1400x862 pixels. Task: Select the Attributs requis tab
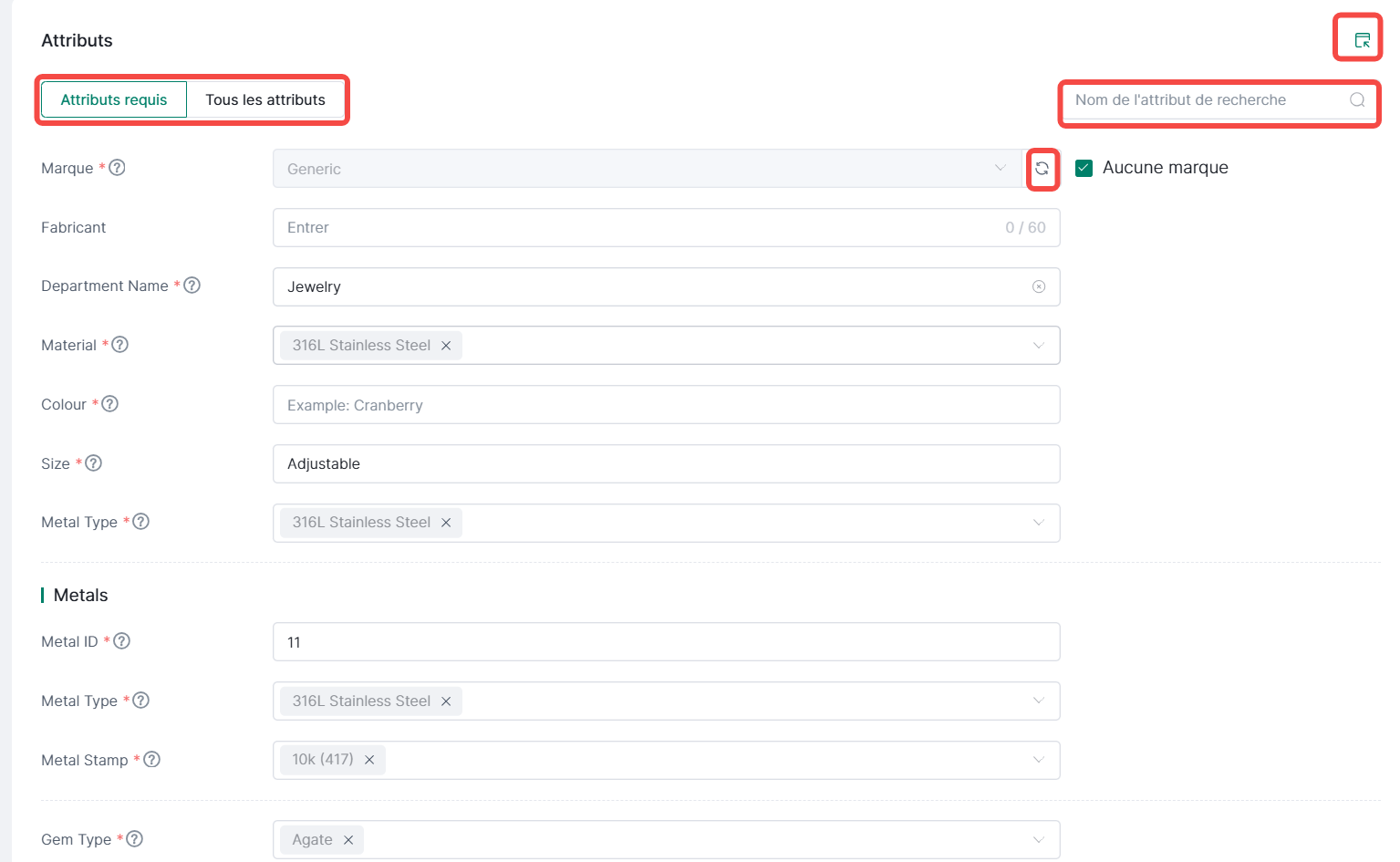[114, 100]
